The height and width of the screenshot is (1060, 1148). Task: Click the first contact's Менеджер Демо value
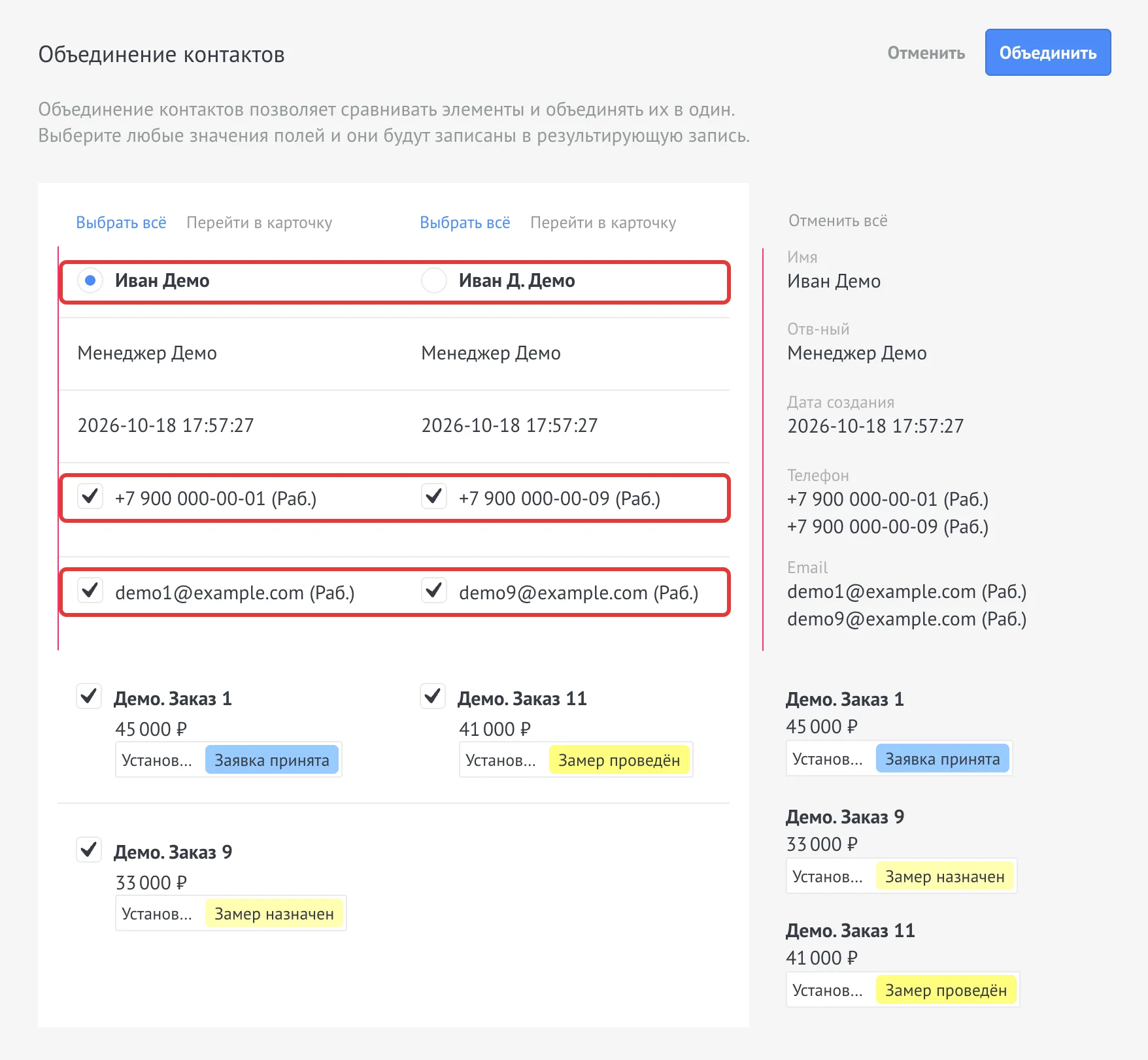pyautogui.click(x=147, y=354)
